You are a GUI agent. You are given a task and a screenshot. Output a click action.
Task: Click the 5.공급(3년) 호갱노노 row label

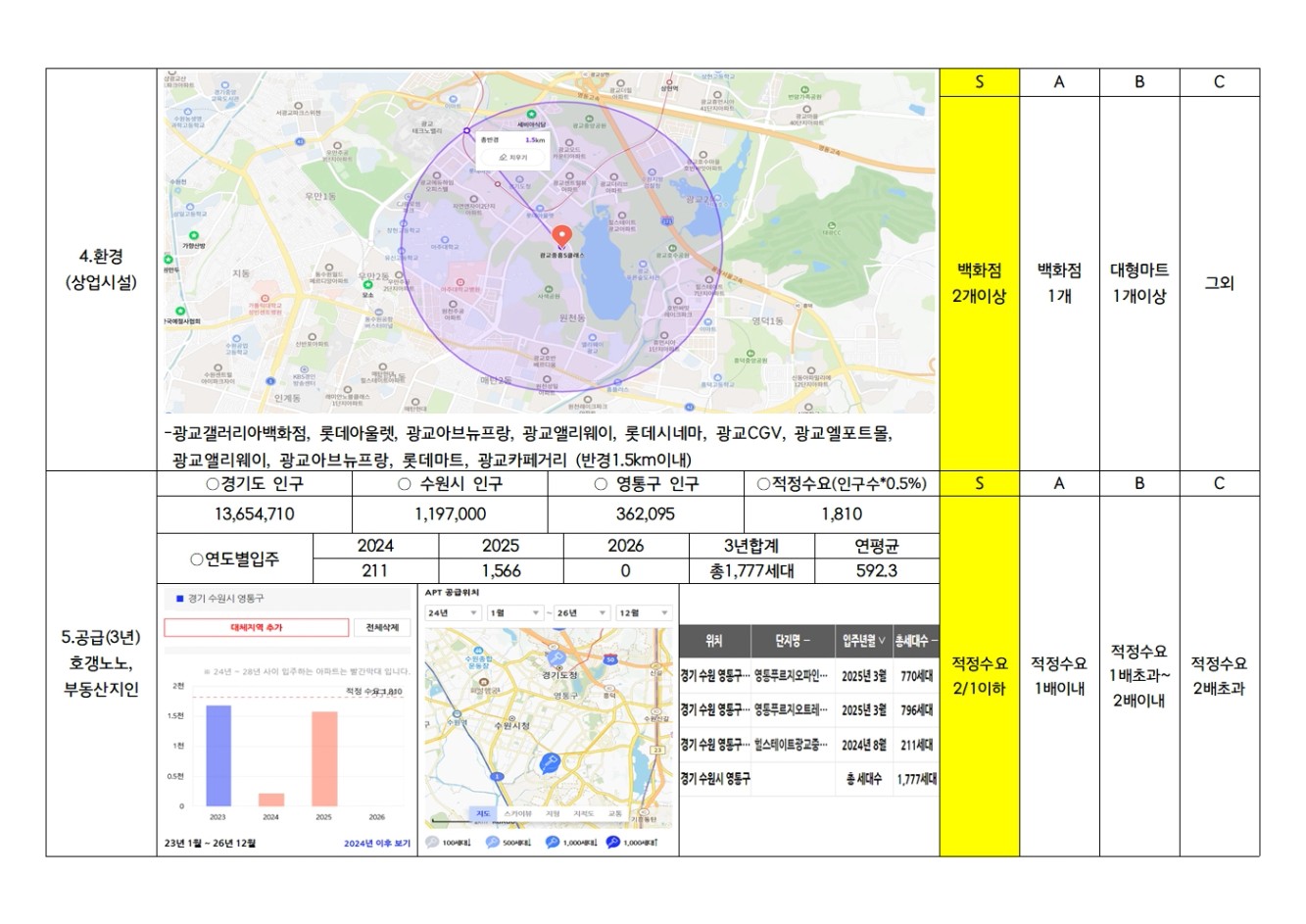(x=101, y=663)
